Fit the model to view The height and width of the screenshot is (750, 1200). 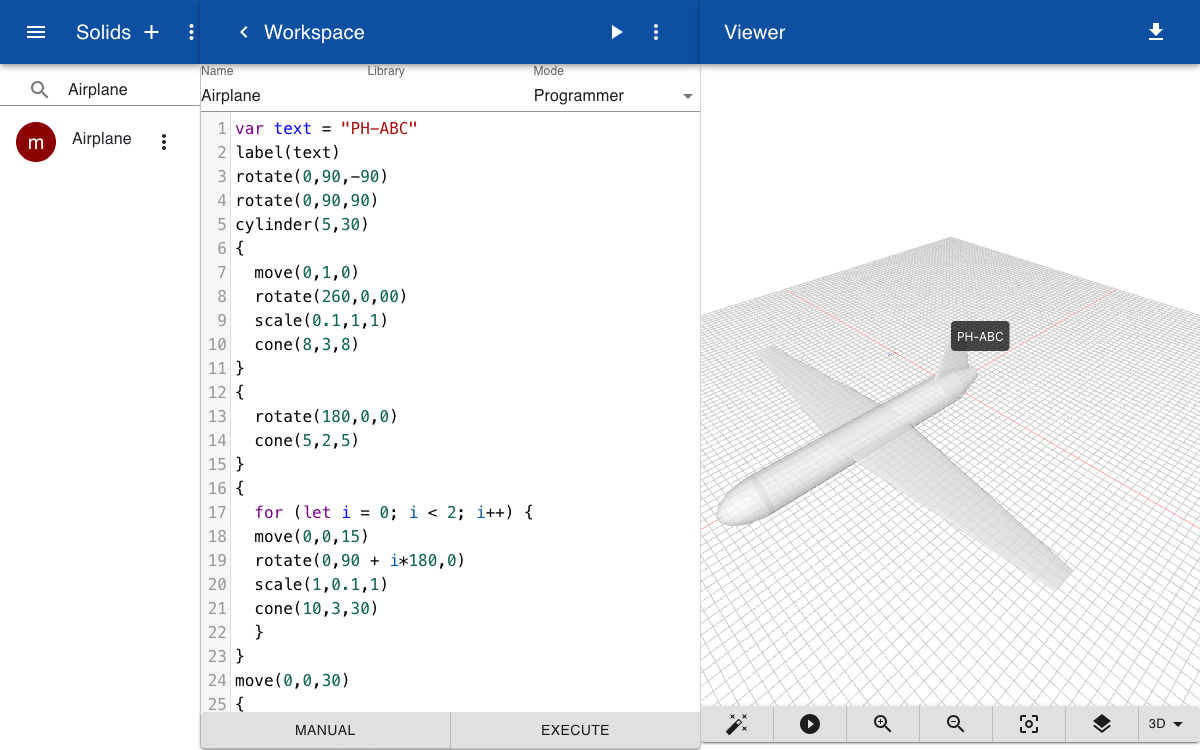point(1029,724)
